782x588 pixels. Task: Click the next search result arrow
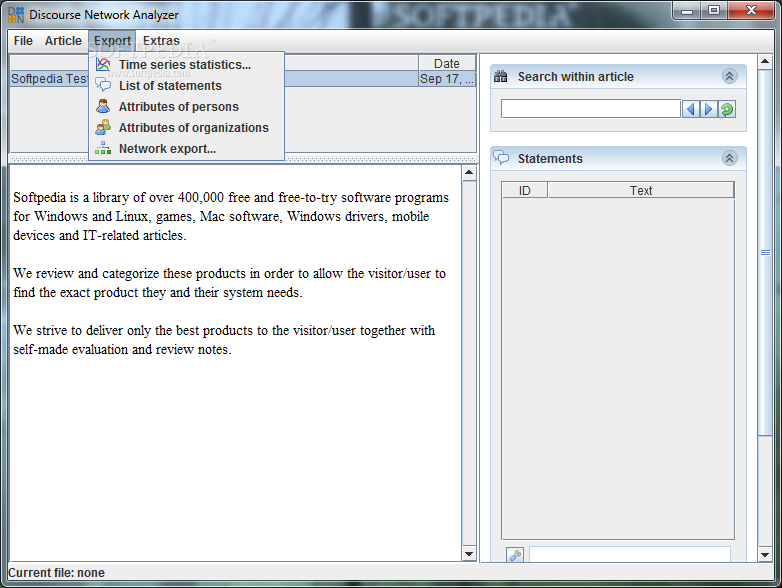tap(708, 109)
